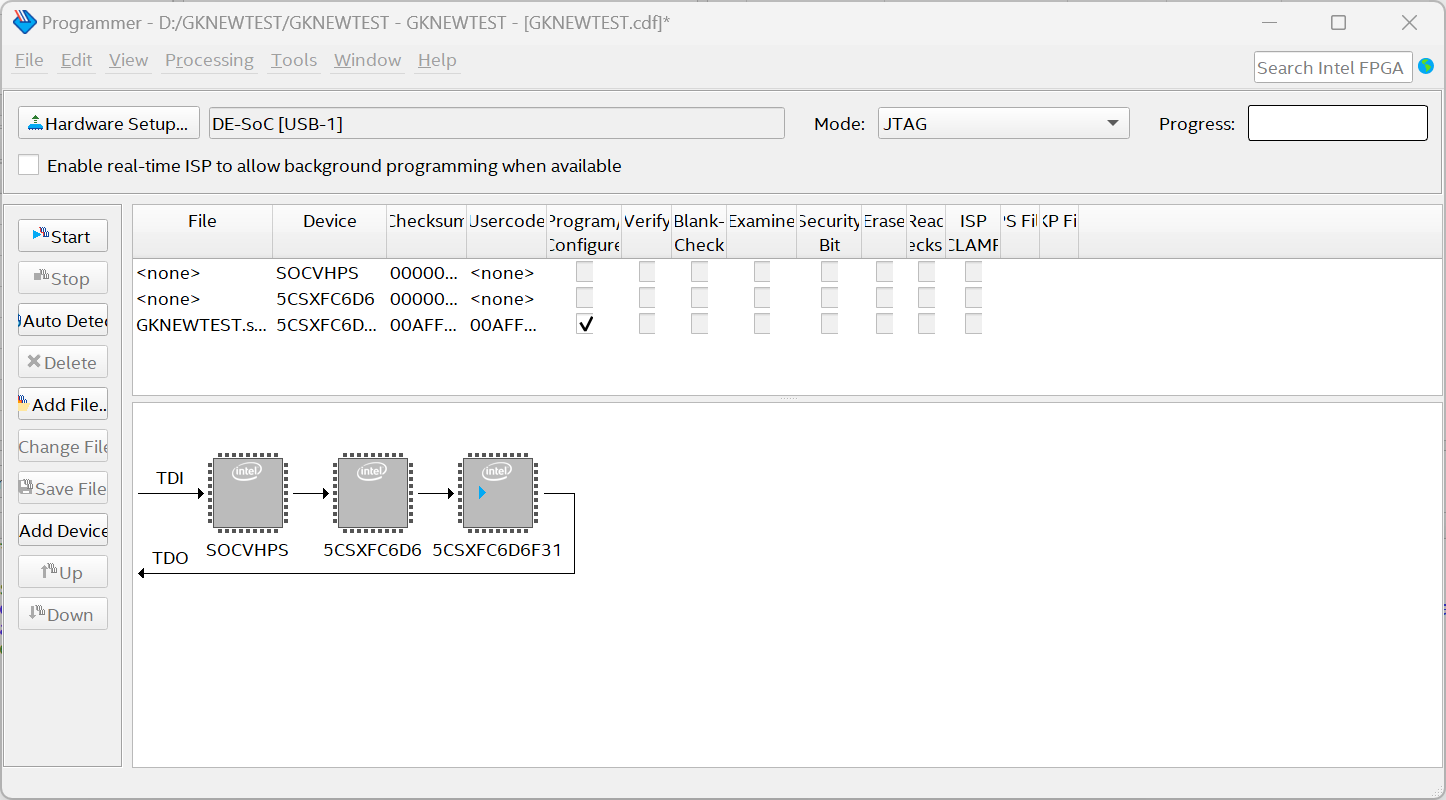Screen dimensions: 1446x800
Task: Open the Processing menu
Action: [x=209, y=60]
